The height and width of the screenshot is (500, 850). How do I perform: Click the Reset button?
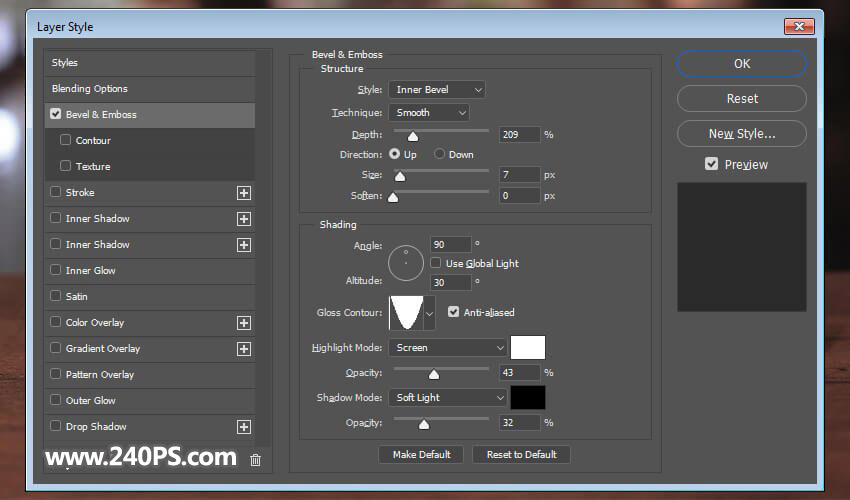[742, 99]
